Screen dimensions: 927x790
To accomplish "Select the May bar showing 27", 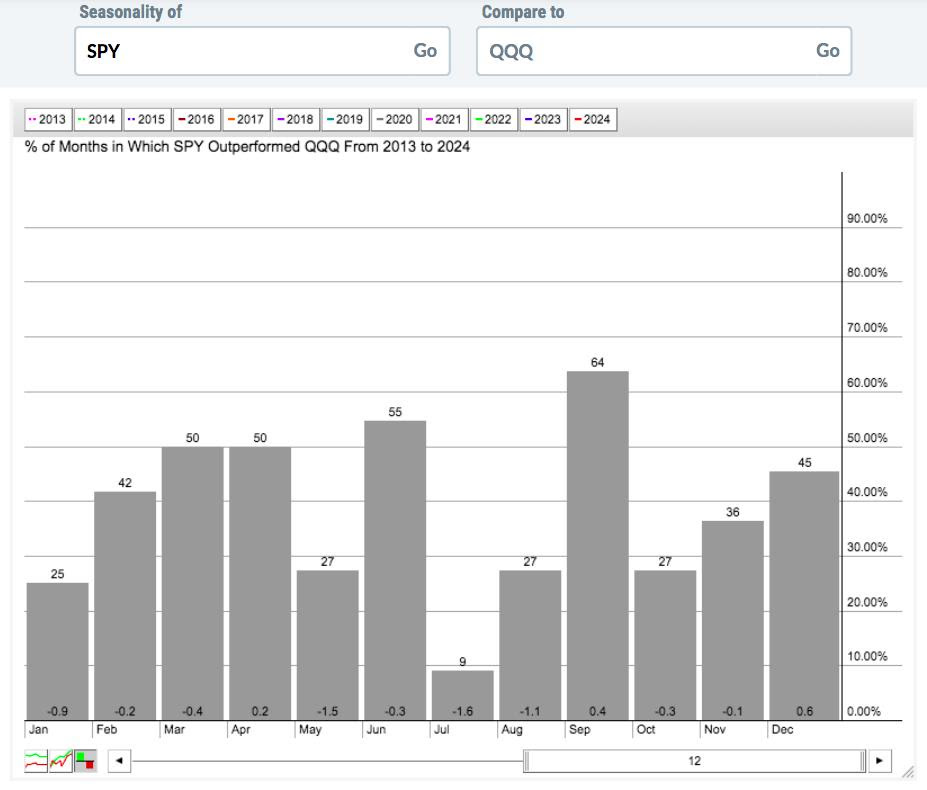I will point(328,645).
